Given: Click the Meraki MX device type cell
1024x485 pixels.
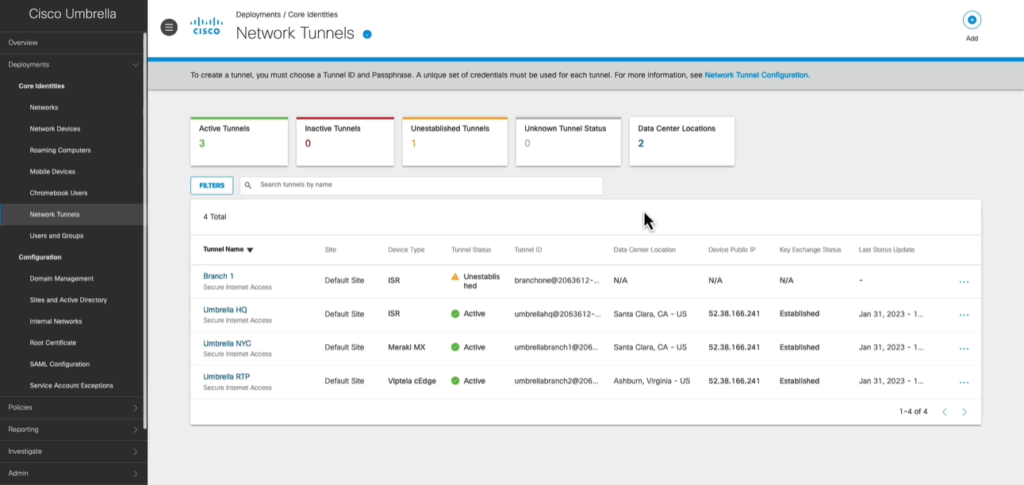Looking at the screenshot, I should (x=406, y=347).
